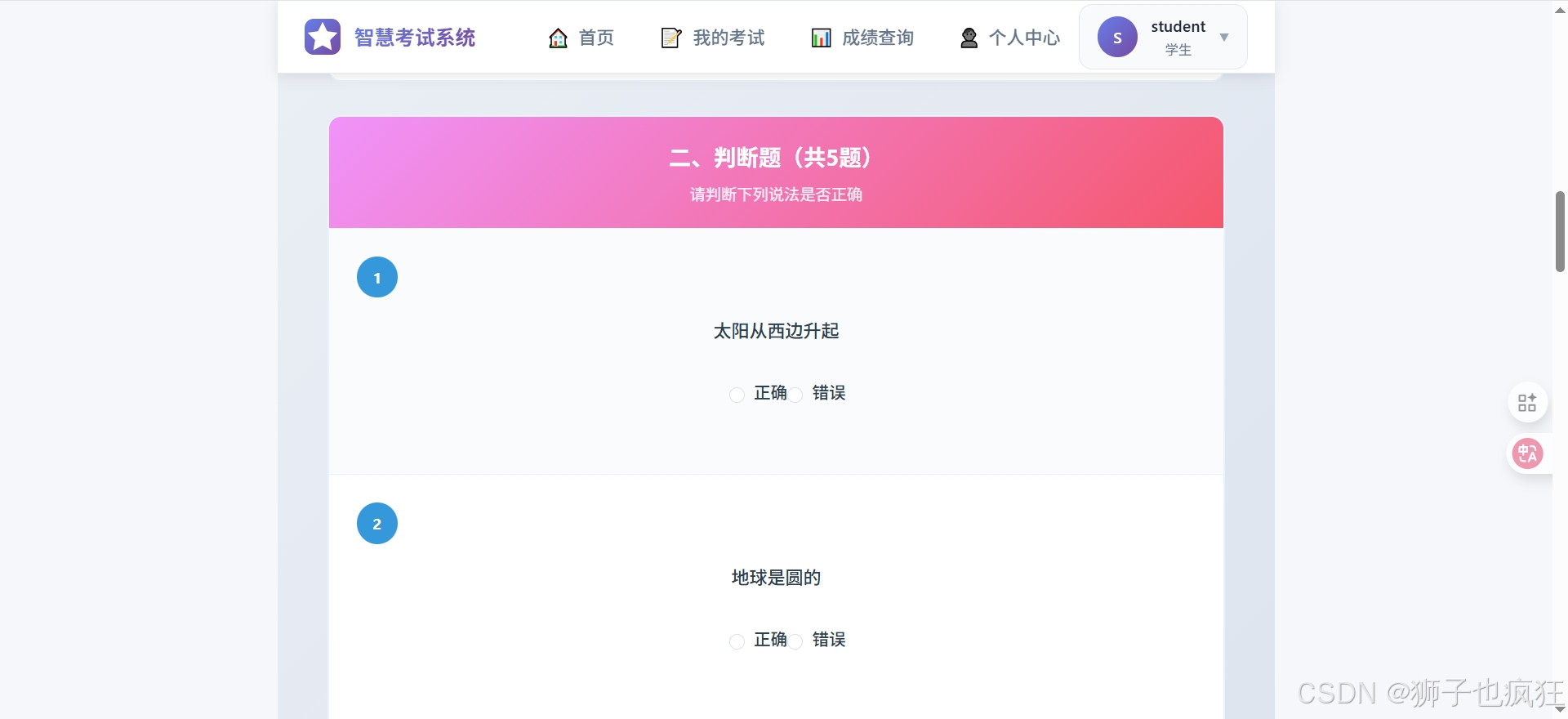The width and height of the screenshot is (1568, 719).
Task: Open the floating translate tool on the right
Action: coord(1527,453)
